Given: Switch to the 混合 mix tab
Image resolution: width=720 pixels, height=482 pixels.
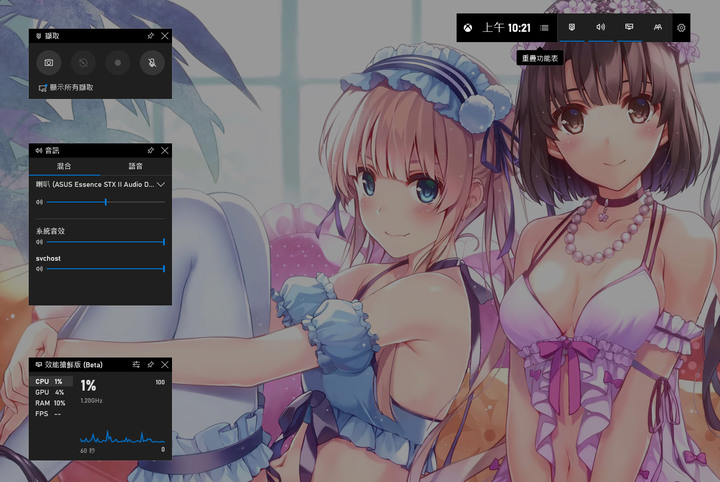Looking at the screenshot, I should tap(64, 166).
